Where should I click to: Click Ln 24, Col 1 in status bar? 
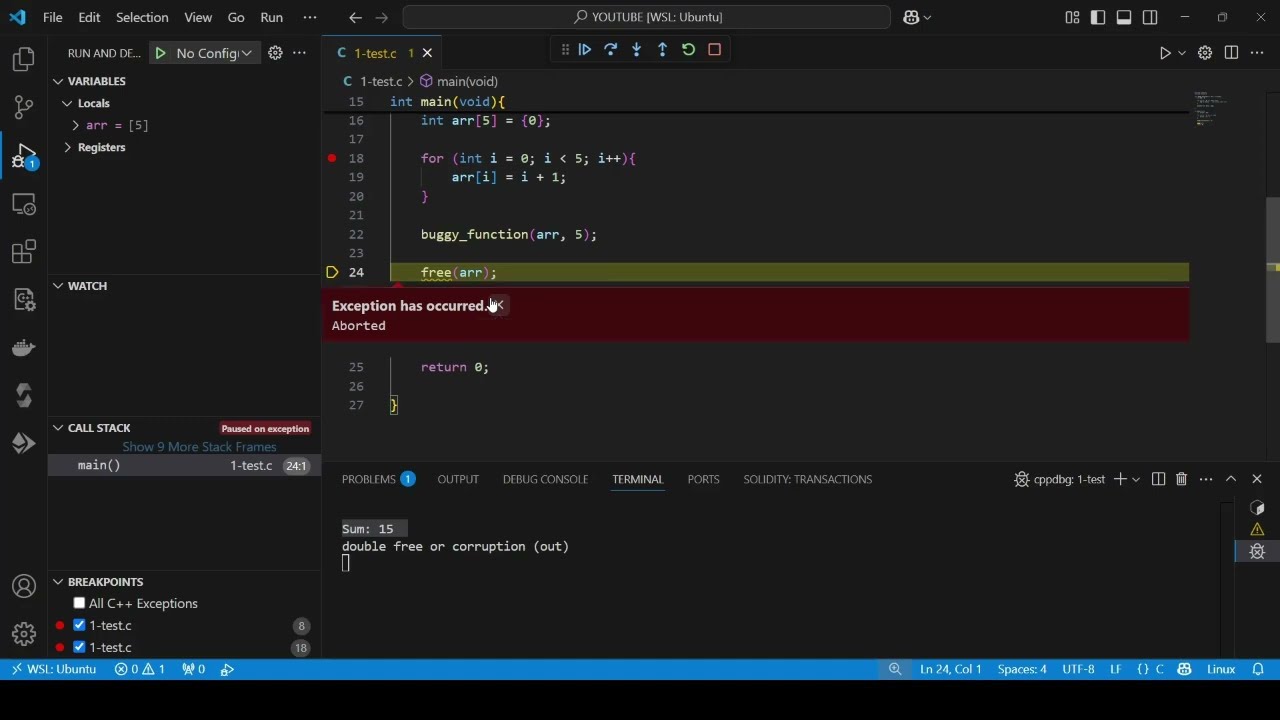tap(950, 669)
